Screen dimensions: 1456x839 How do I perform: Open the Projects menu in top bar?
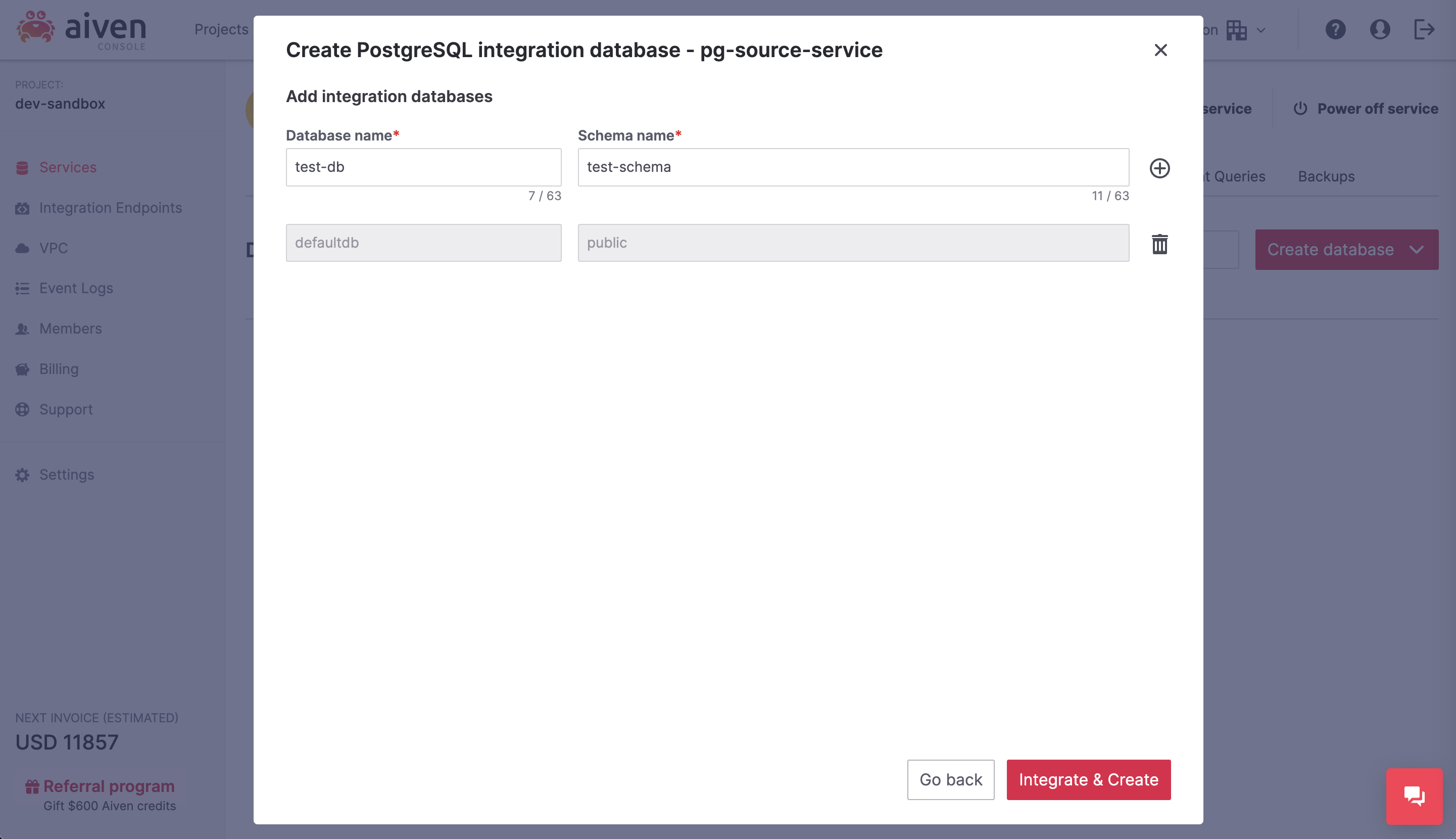tap(221, 29)
